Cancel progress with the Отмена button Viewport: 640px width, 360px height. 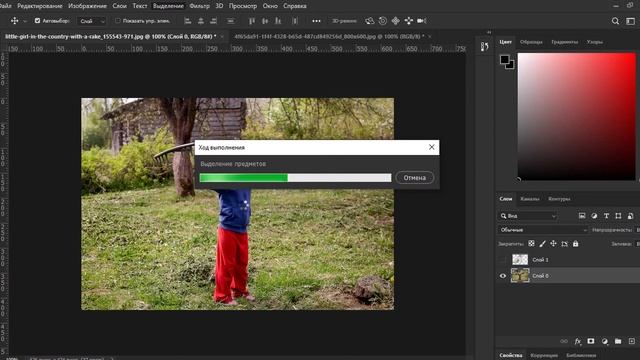(x=415, y=178)
